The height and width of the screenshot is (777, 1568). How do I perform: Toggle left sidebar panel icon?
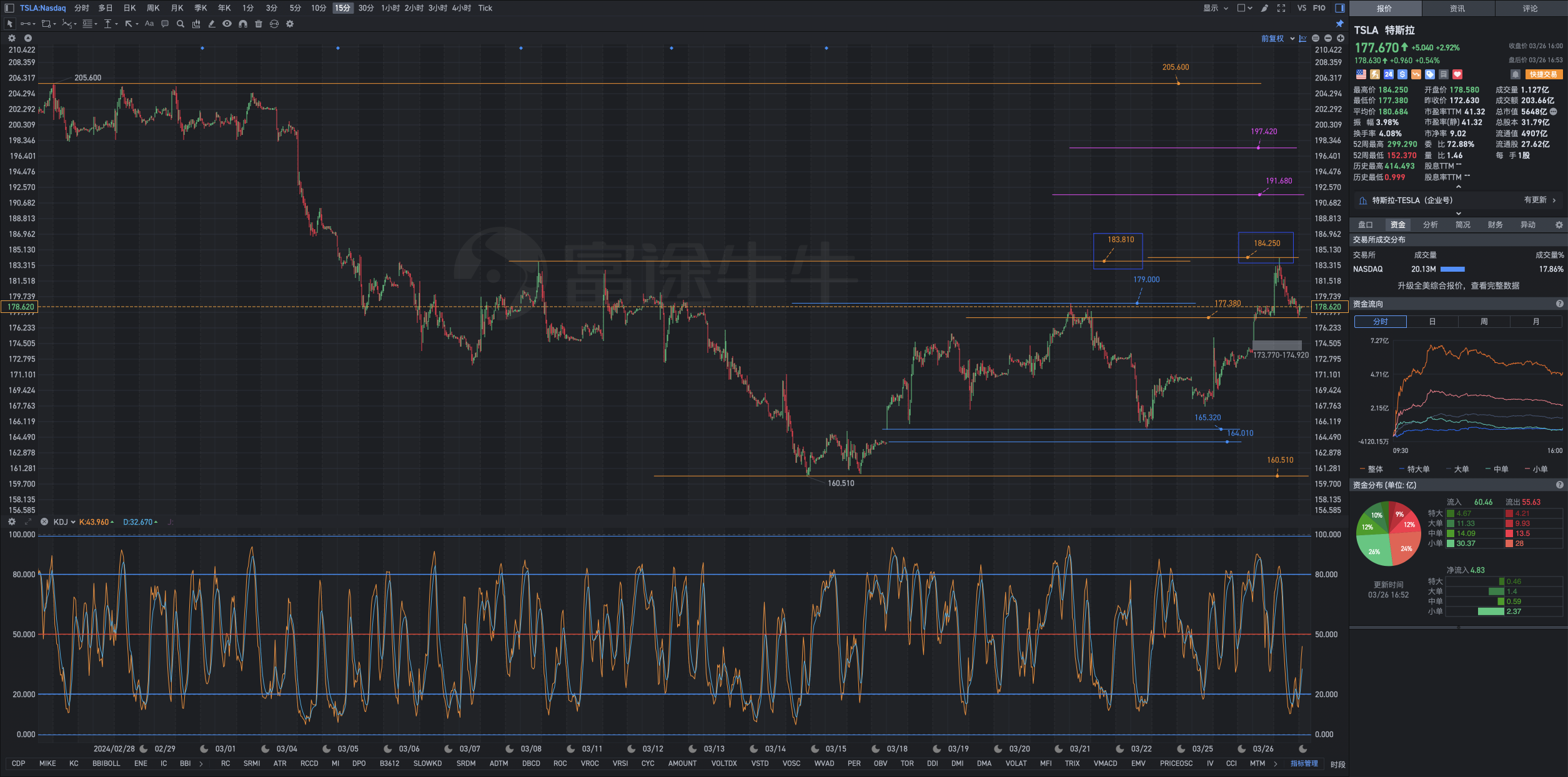pyautogui.click(x=9, y=8)
